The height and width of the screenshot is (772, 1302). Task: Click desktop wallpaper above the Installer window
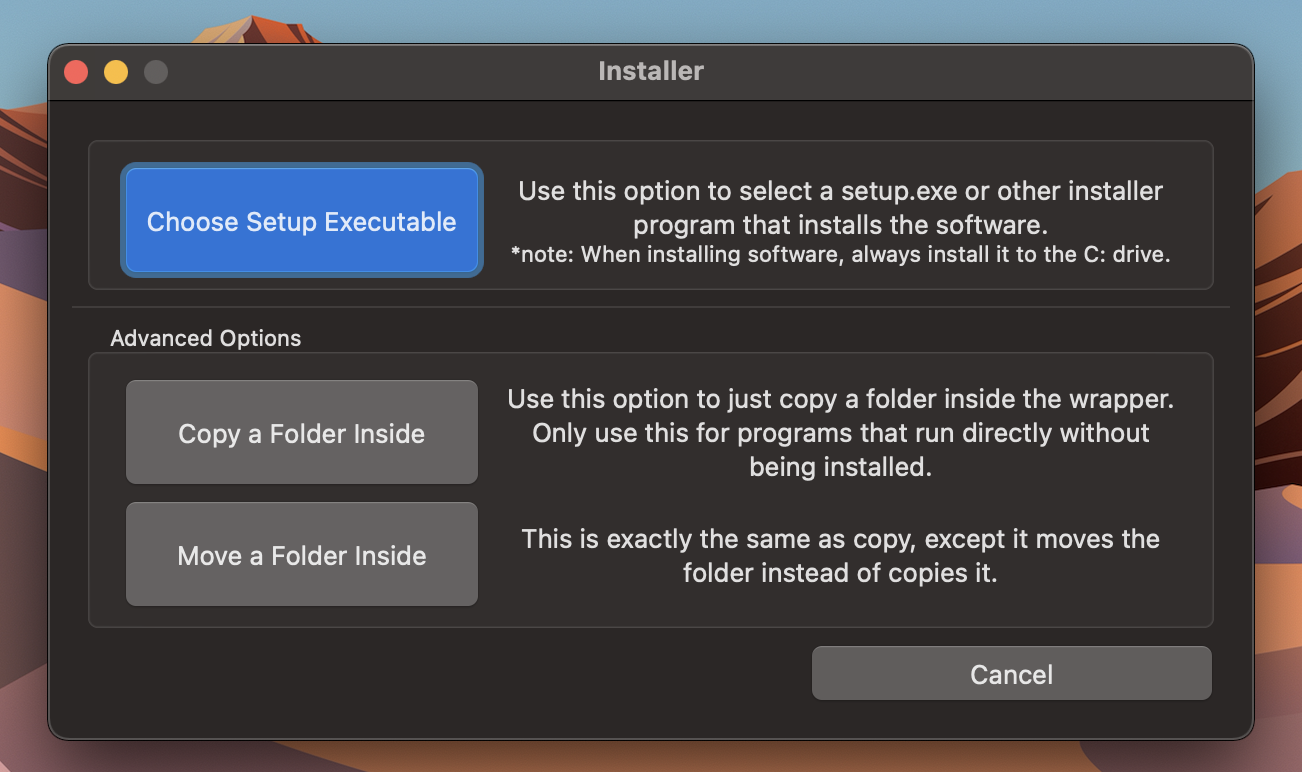point(650,20)
